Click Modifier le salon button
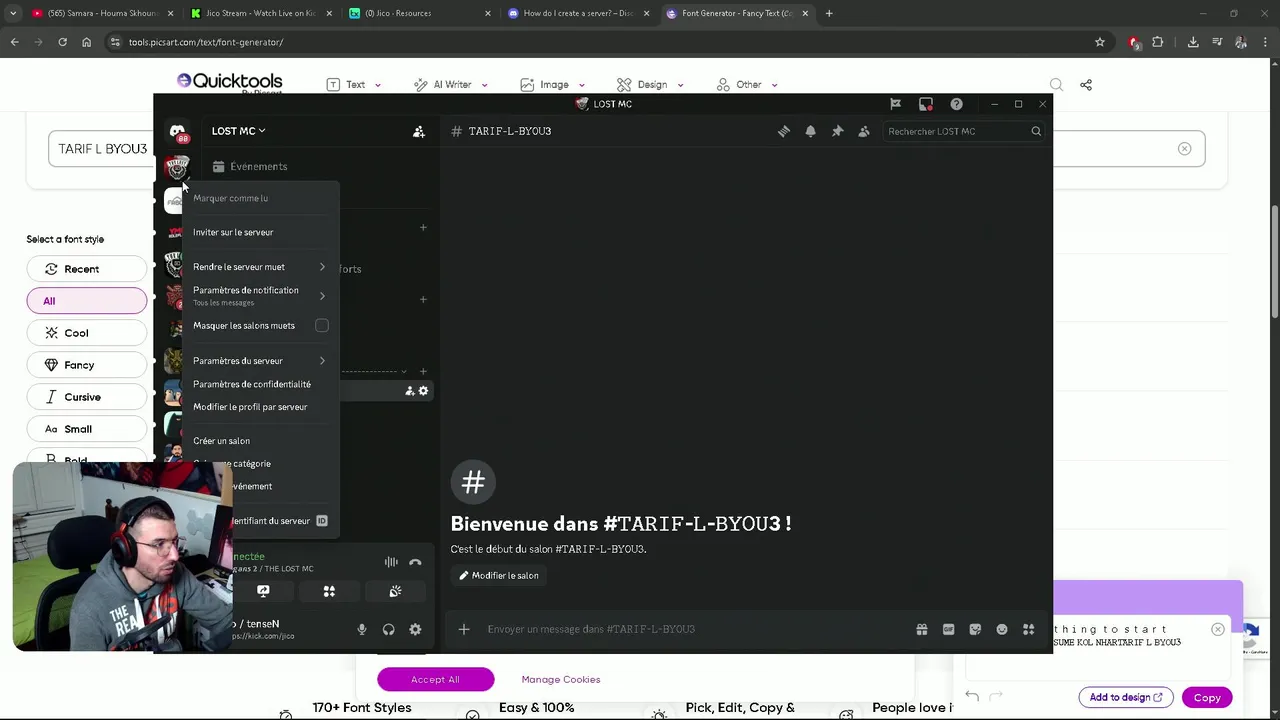The width and height of the screenshot is (1280, 720). 499,576
